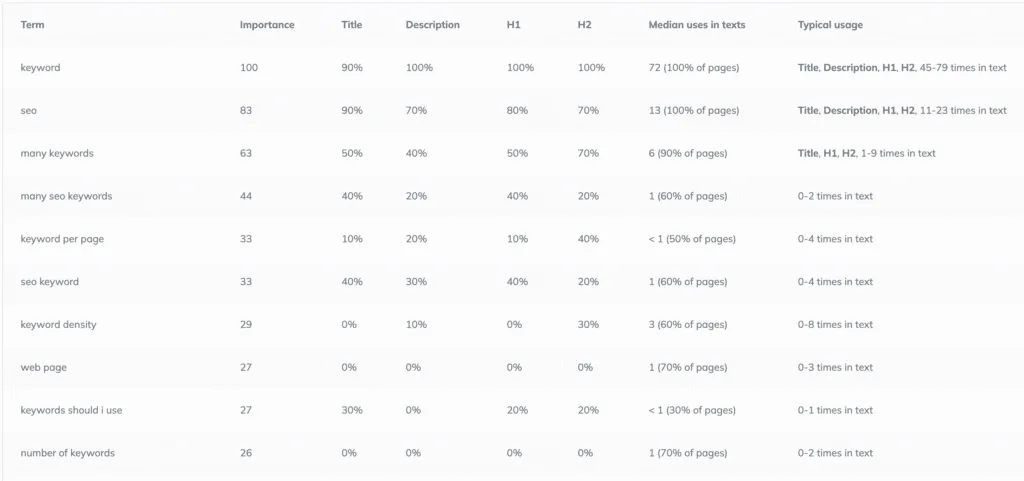
Task: Click the 'seo' term cell
Action: click(x=29, y=110)
